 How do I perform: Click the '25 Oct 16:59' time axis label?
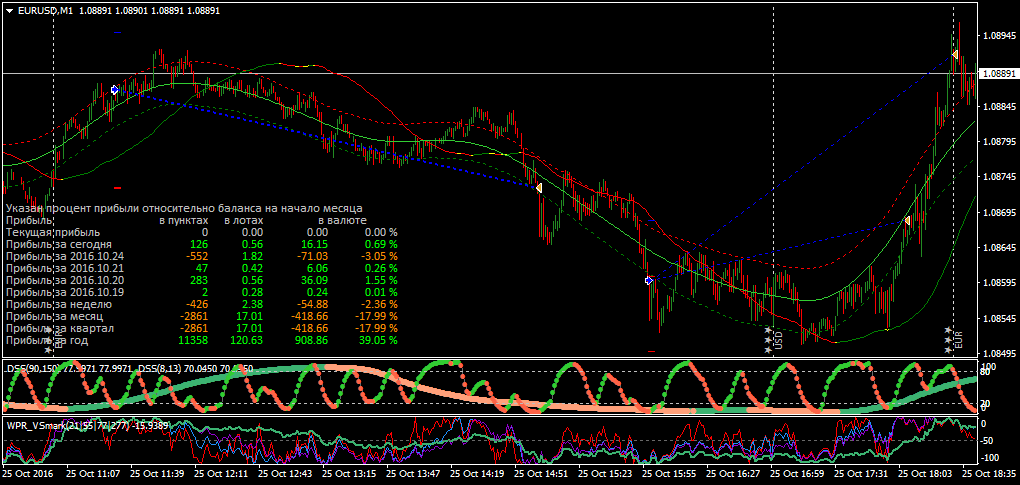point(798,475)
